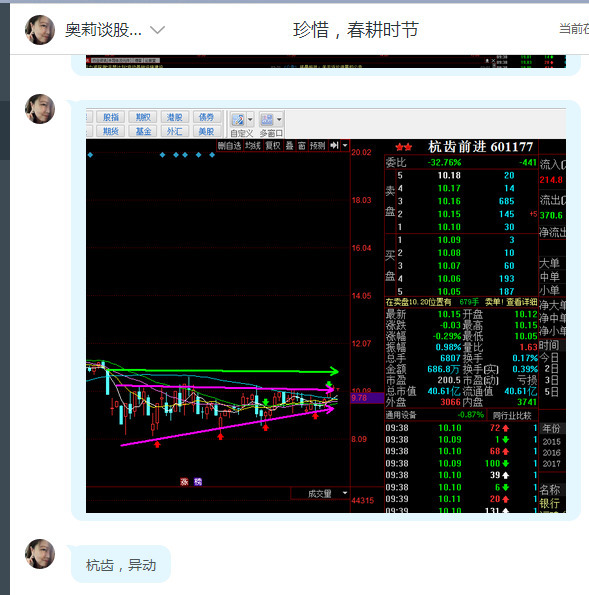Expand the chevron next to 奥莉谈股
This screenshot has height=595, width=589.
click(x=157, y=30)
